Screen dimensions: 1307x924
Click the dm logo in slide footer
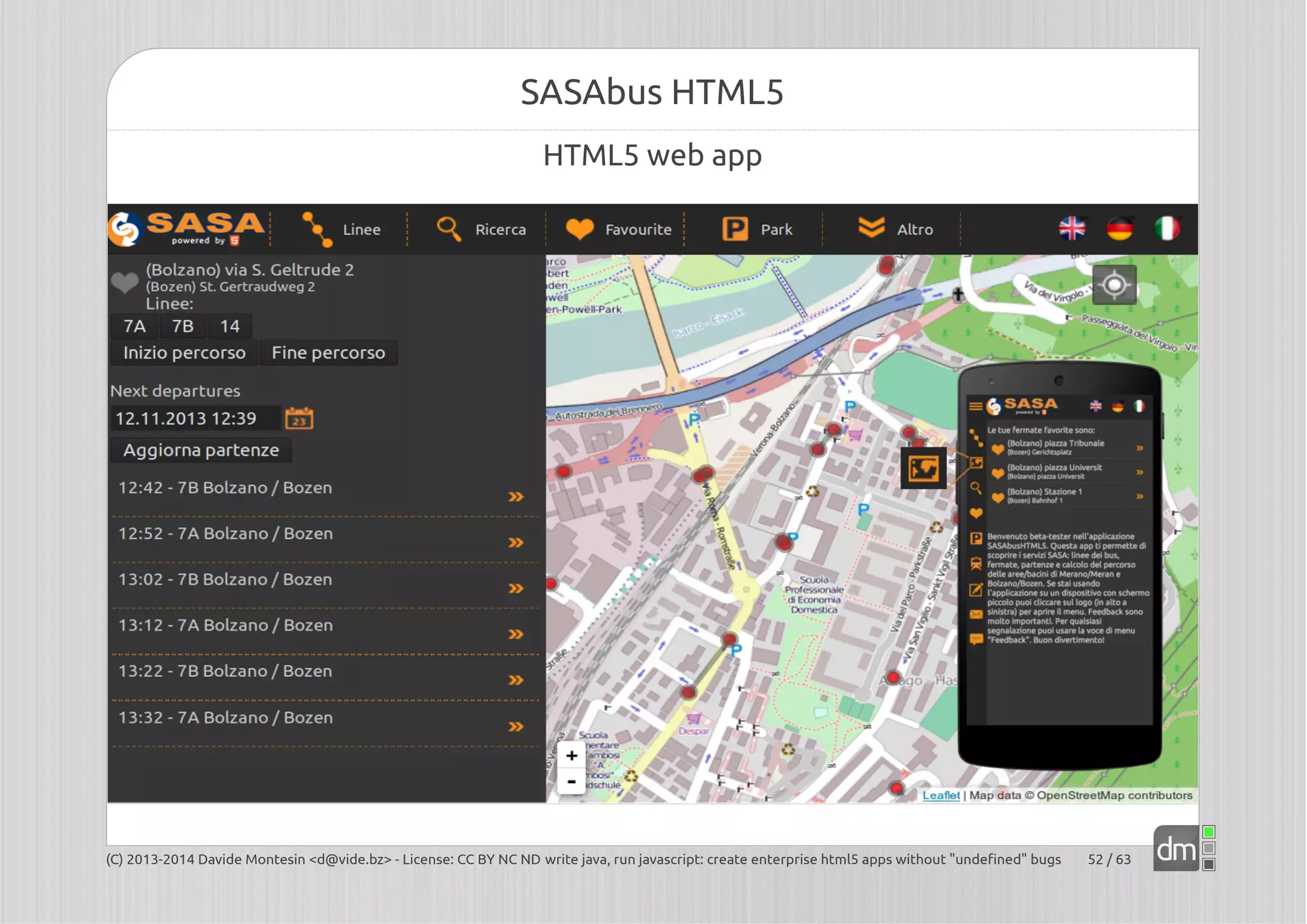click(1176, 849)
